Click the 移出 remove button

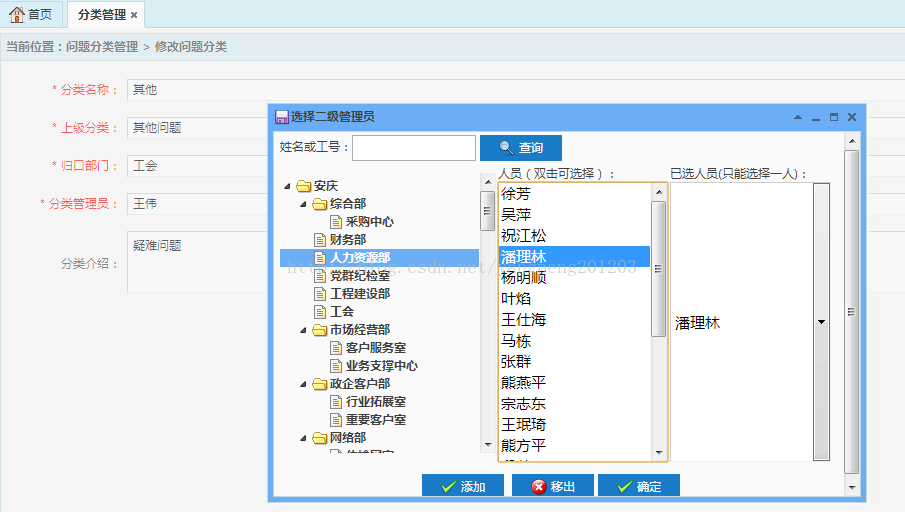552,486
